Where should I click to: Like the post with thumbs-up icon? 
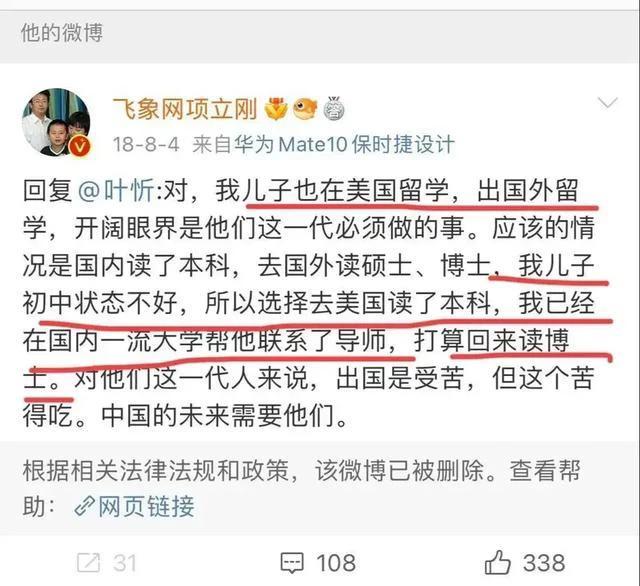pyautogui.click(x=497, y=562)
